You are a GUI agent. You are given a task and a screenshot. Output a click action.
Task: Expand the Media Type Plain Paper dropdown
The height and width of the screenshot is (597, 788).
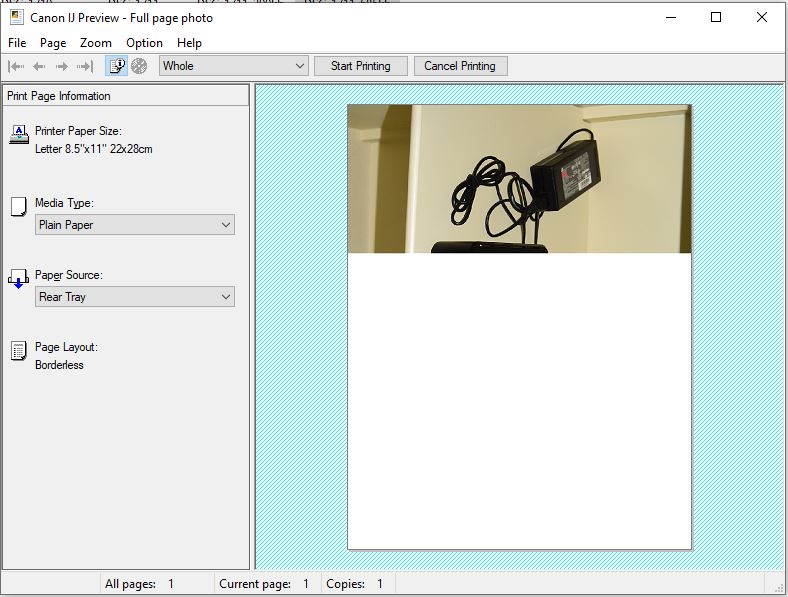tap(134, 225)
